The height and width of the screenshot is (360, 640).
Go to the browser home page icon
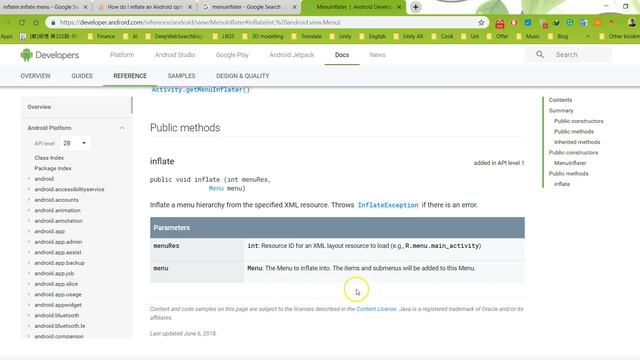coord(36,22)
